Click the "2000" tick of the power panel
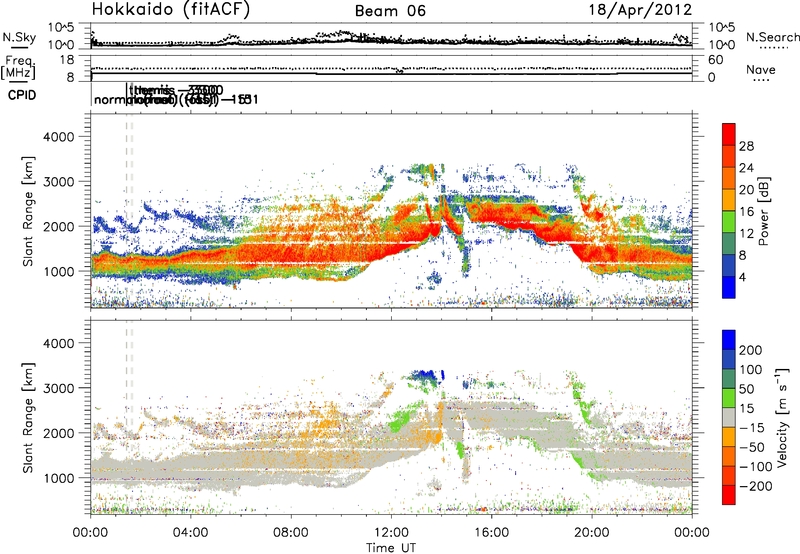This screenshot has height=554, width=800. tap(58, 226)
